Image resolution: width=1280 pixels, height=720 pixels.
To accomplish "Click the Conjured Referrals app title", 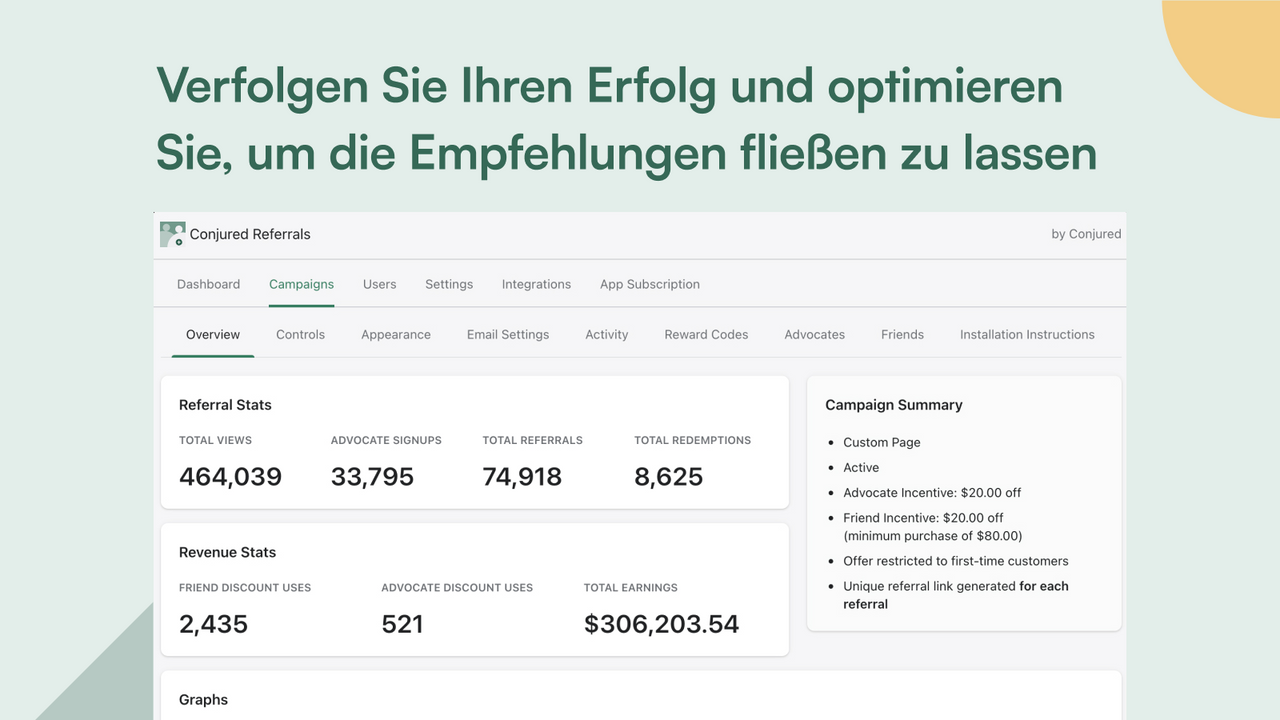I will tap(250, 234).
